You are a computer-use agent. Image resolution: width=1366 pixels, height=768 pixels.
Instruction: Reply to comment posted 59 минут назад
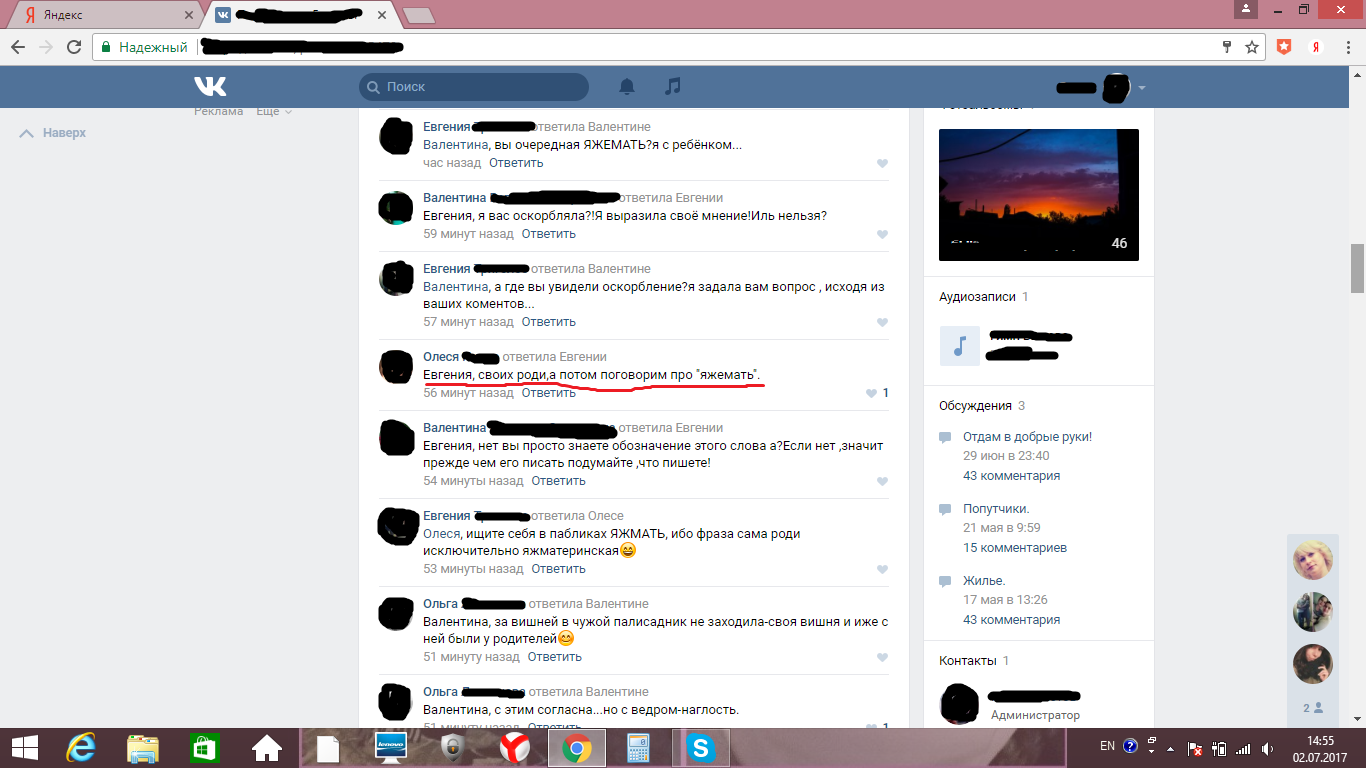(549, 234)
